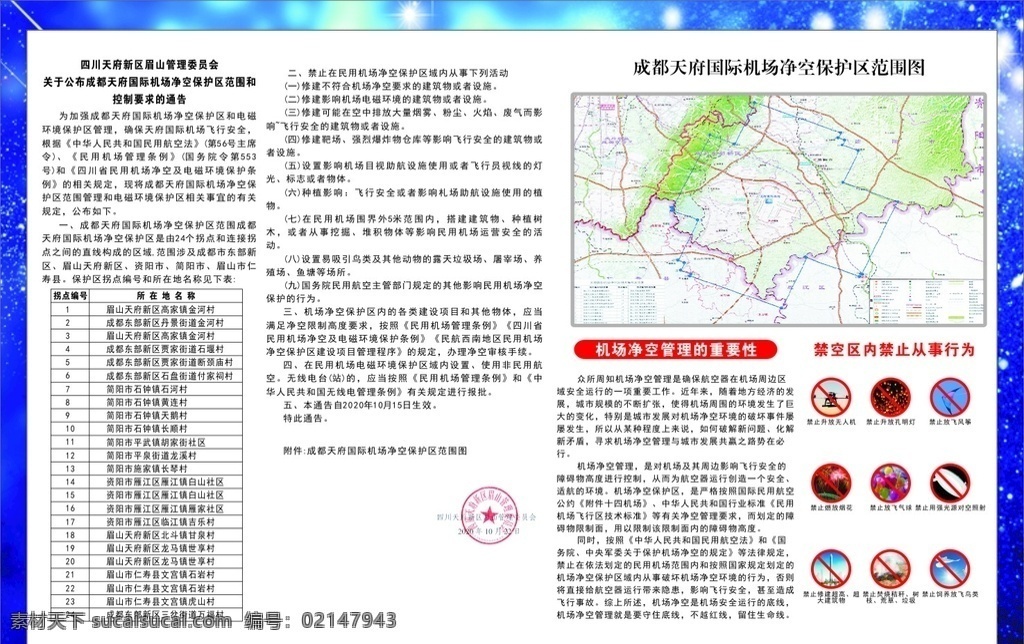The width and height of the screenshot is (1024, 644).
Task: Select table cell 简阳市石钟镇石河村
Action: [166, 389]
